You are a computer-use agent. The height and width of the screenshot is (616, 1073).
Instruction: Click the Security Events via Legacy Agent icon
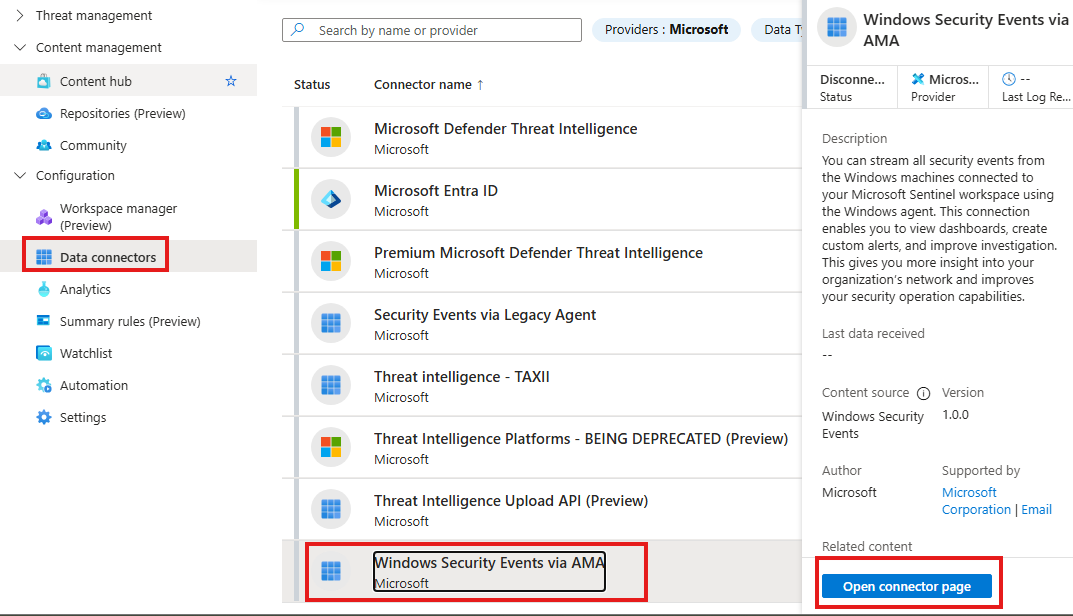coord(331,323)
